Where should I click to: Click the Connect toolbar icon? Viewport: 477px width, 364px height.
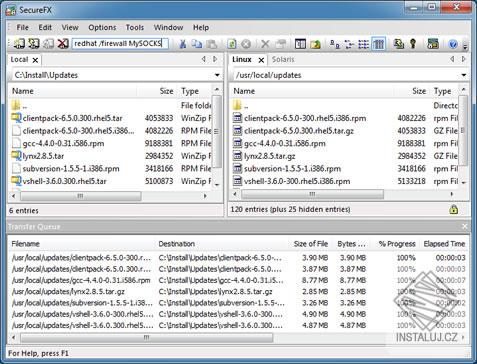19,44
